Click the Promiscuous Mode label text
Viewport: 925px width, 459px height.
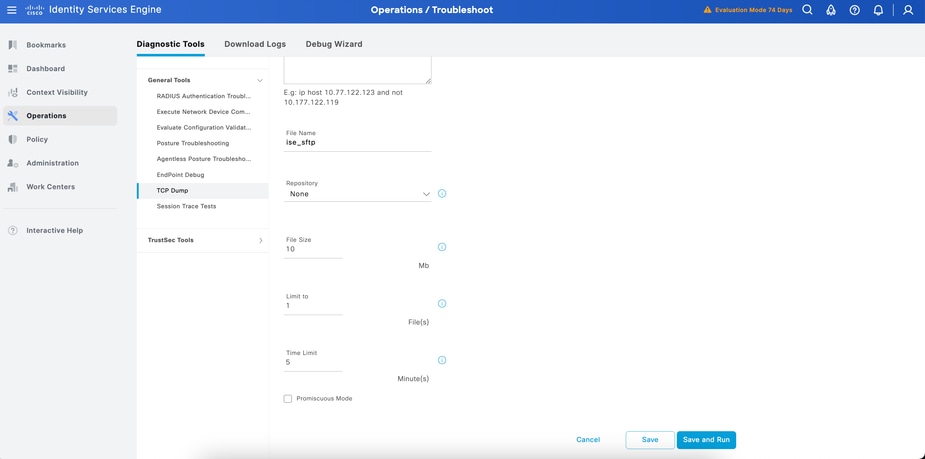coord(324,399)
